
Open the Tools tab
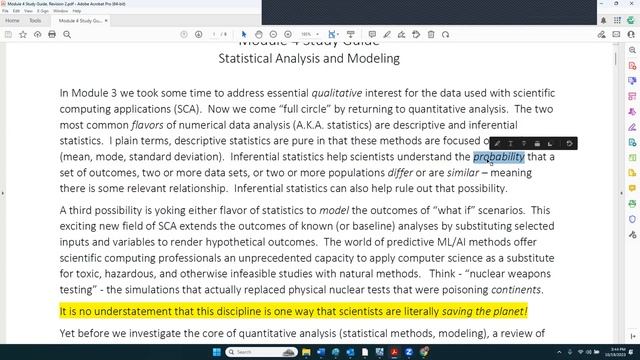pyautogui.click(x=35, y=20)
